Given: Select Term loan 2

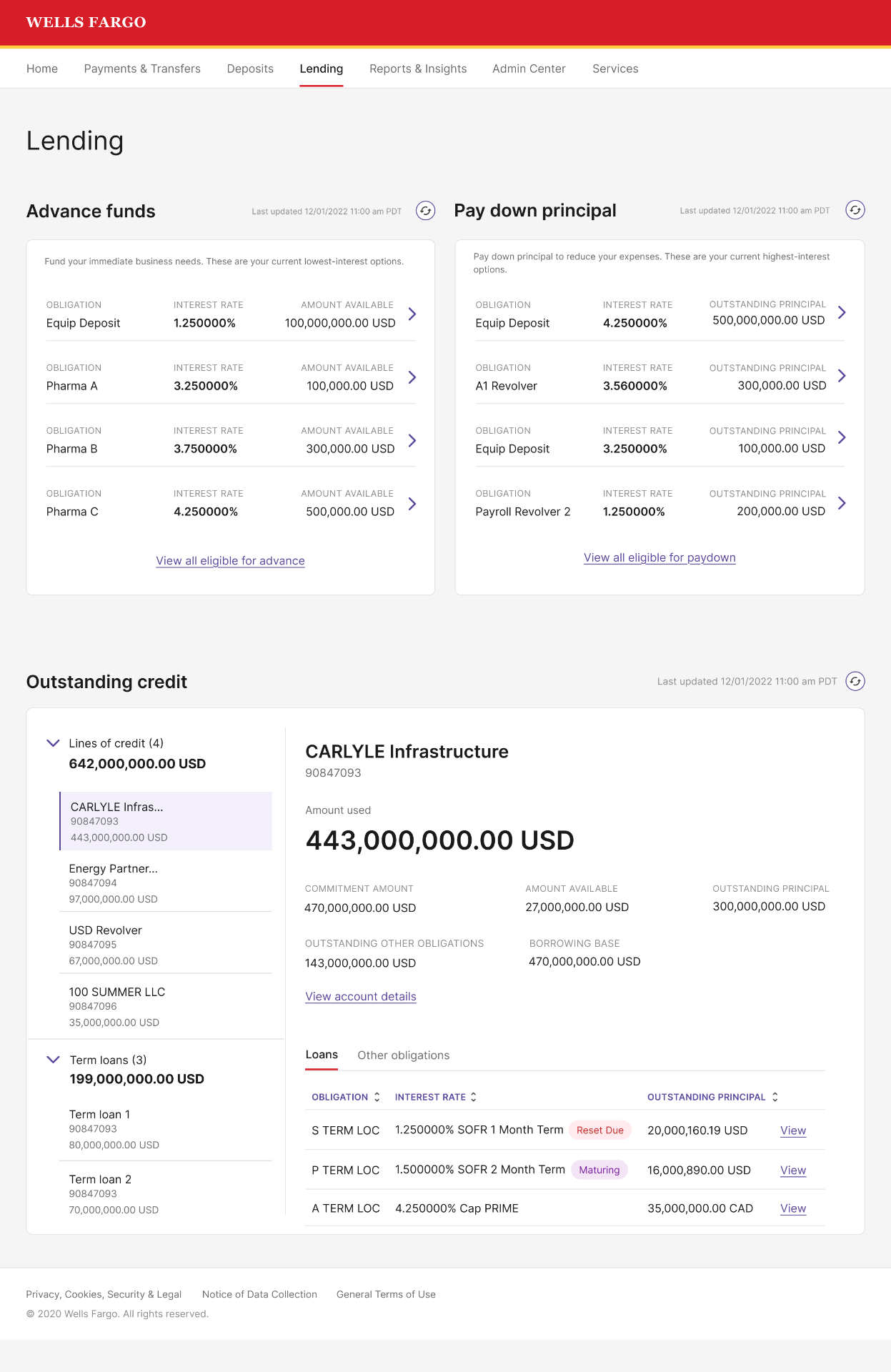Looking at the screenshot, I should [166, 1194].
